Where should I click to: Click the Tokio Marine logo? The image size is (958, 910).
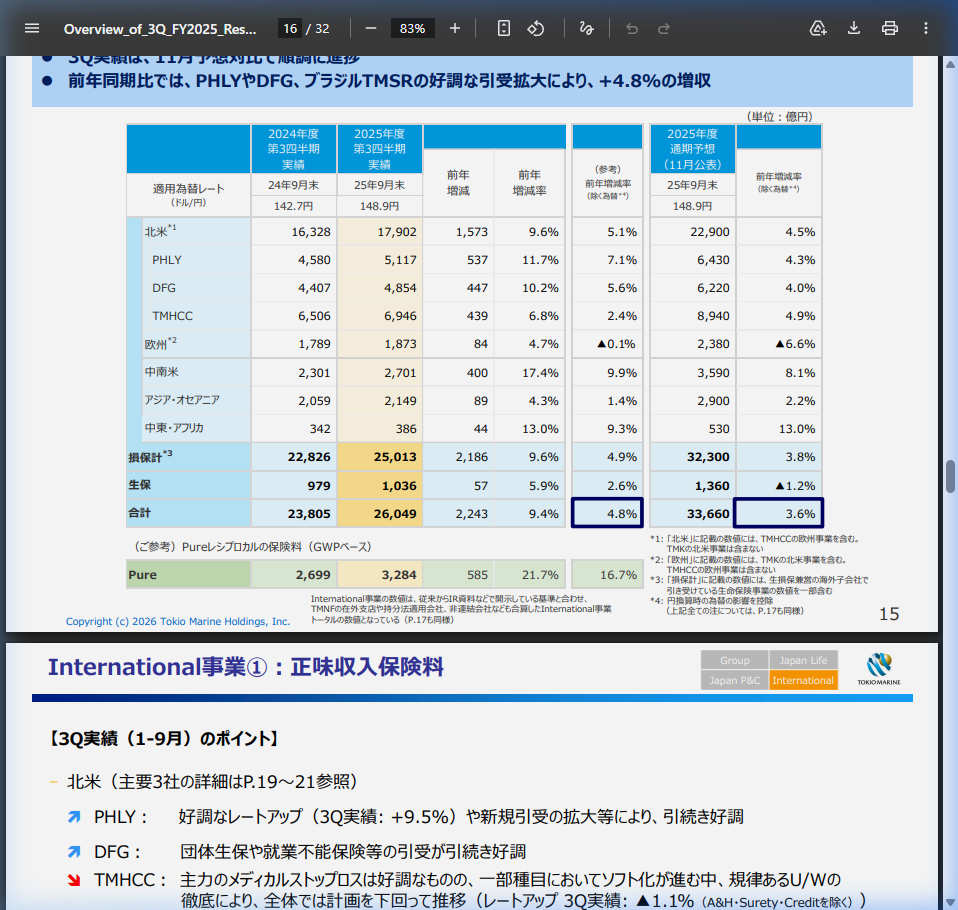(879, 669)
